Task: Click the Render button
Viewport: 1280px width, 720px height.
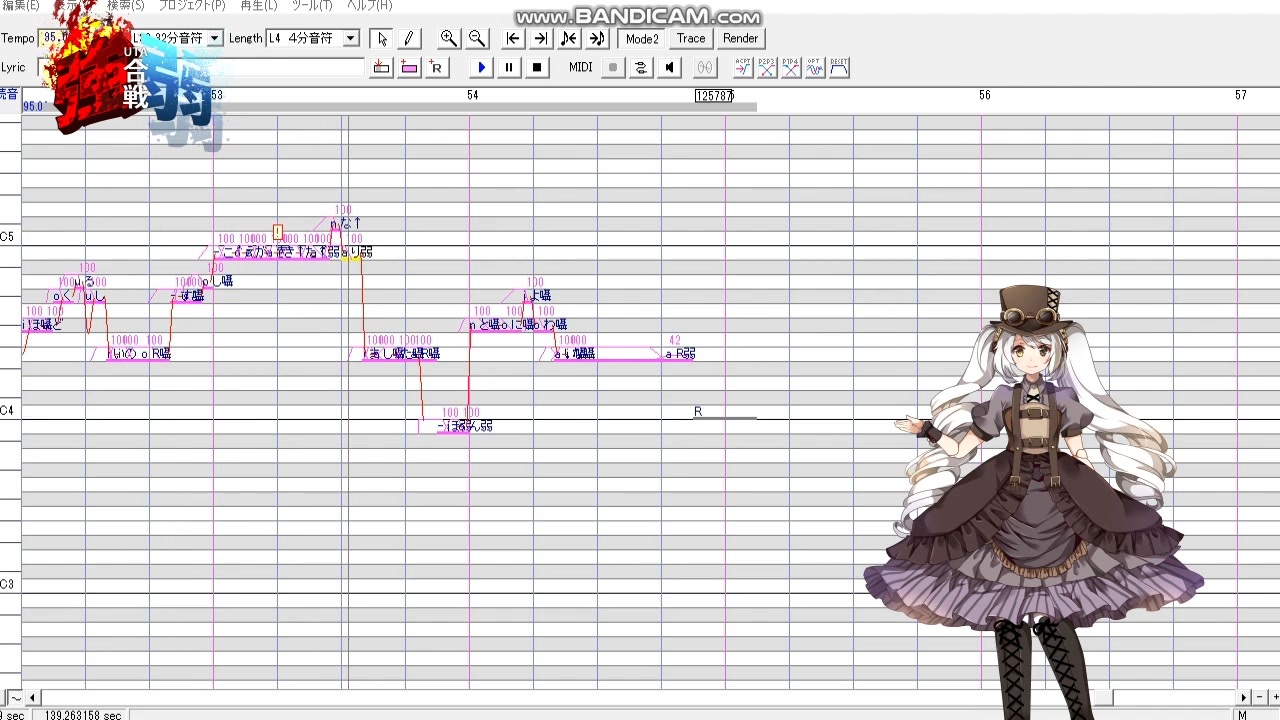Action: pyautogui.click(x=740, y=38)
